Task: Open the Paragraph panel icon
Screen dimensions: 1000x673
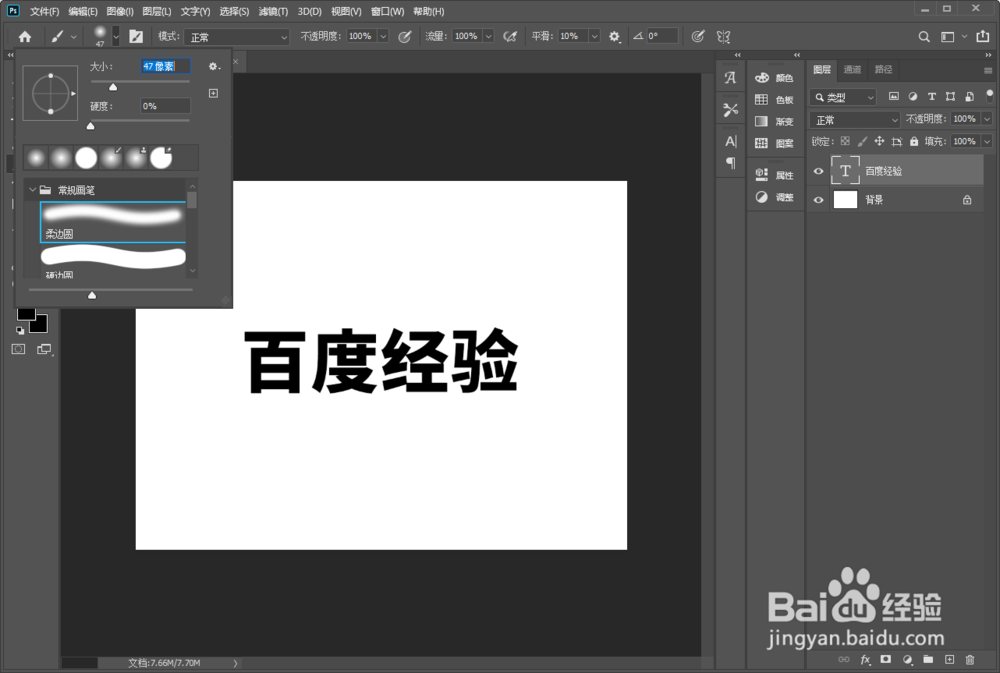Action: (731, 163)
